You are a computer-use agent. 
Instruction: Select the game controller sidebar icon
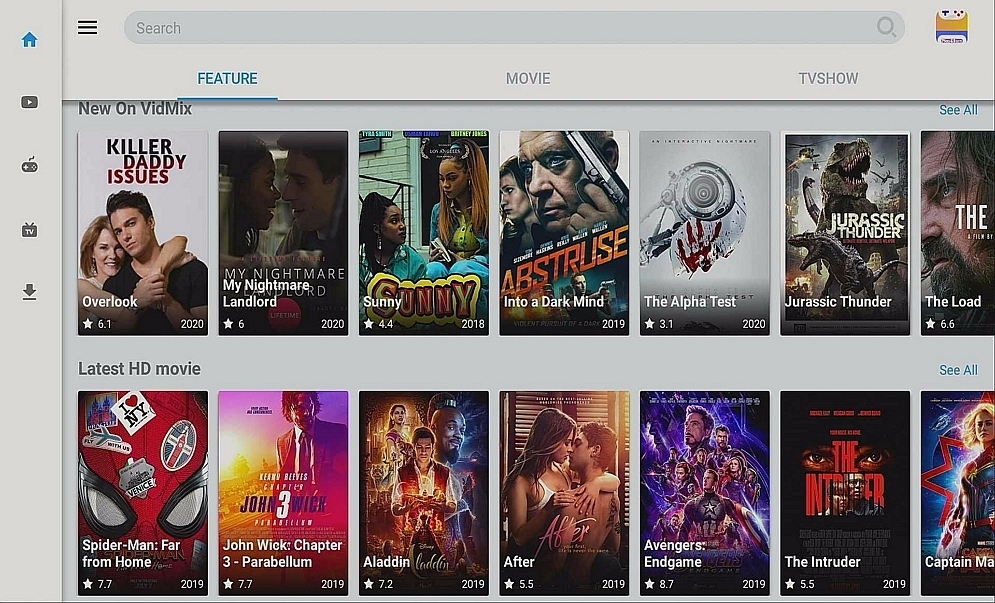(x=29, y=166)
